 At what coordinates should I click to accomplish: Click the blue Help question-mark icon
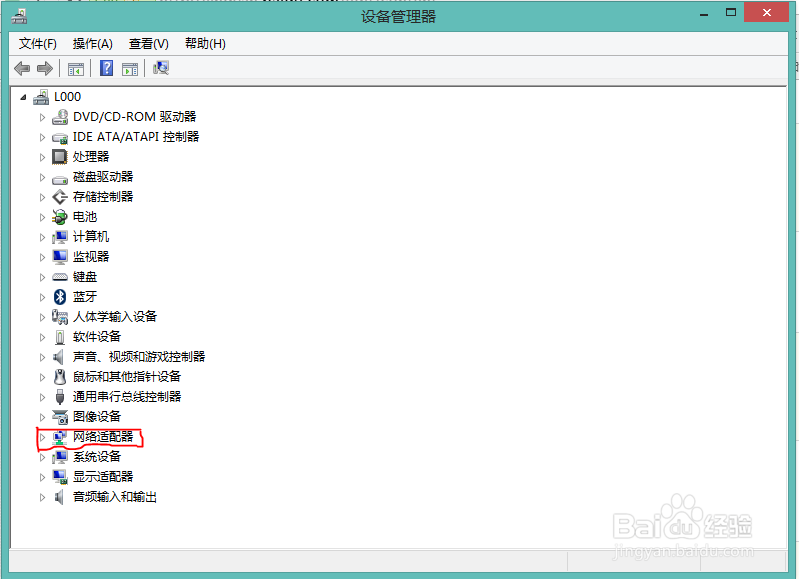click(x=106, y=68)
